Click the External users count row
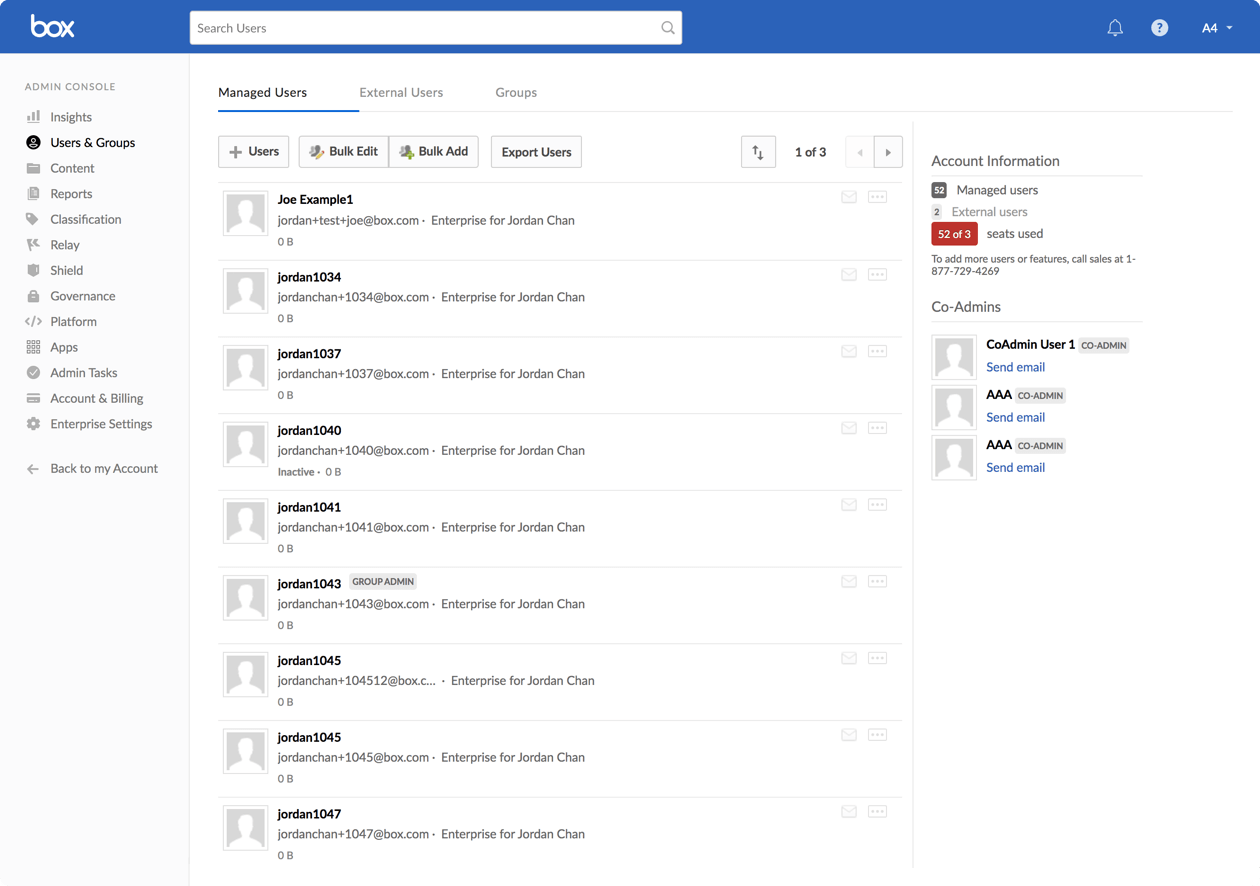 980,212
